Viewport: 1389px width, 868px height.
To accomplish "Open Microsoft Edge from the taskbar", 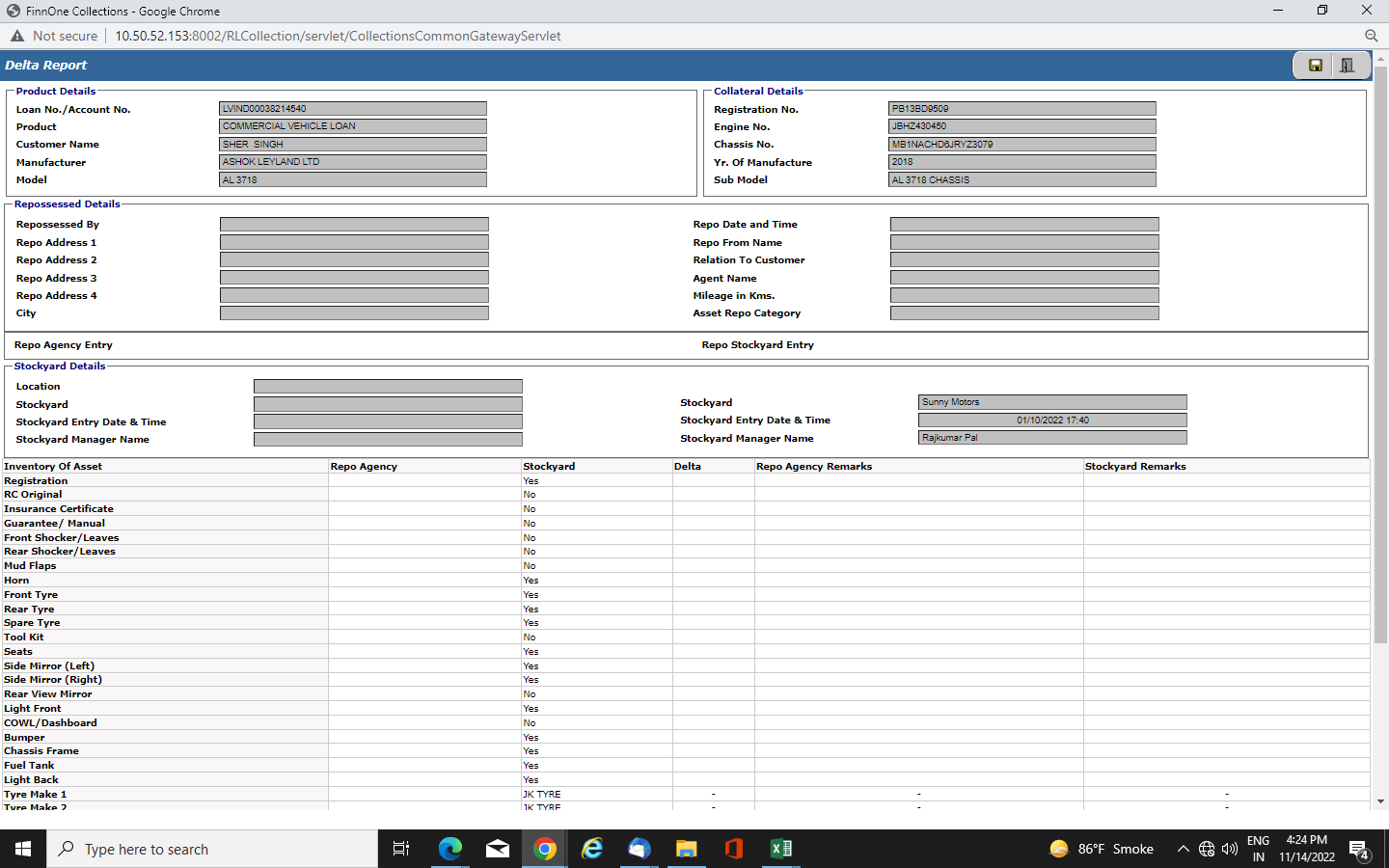I will click(450, 849).
